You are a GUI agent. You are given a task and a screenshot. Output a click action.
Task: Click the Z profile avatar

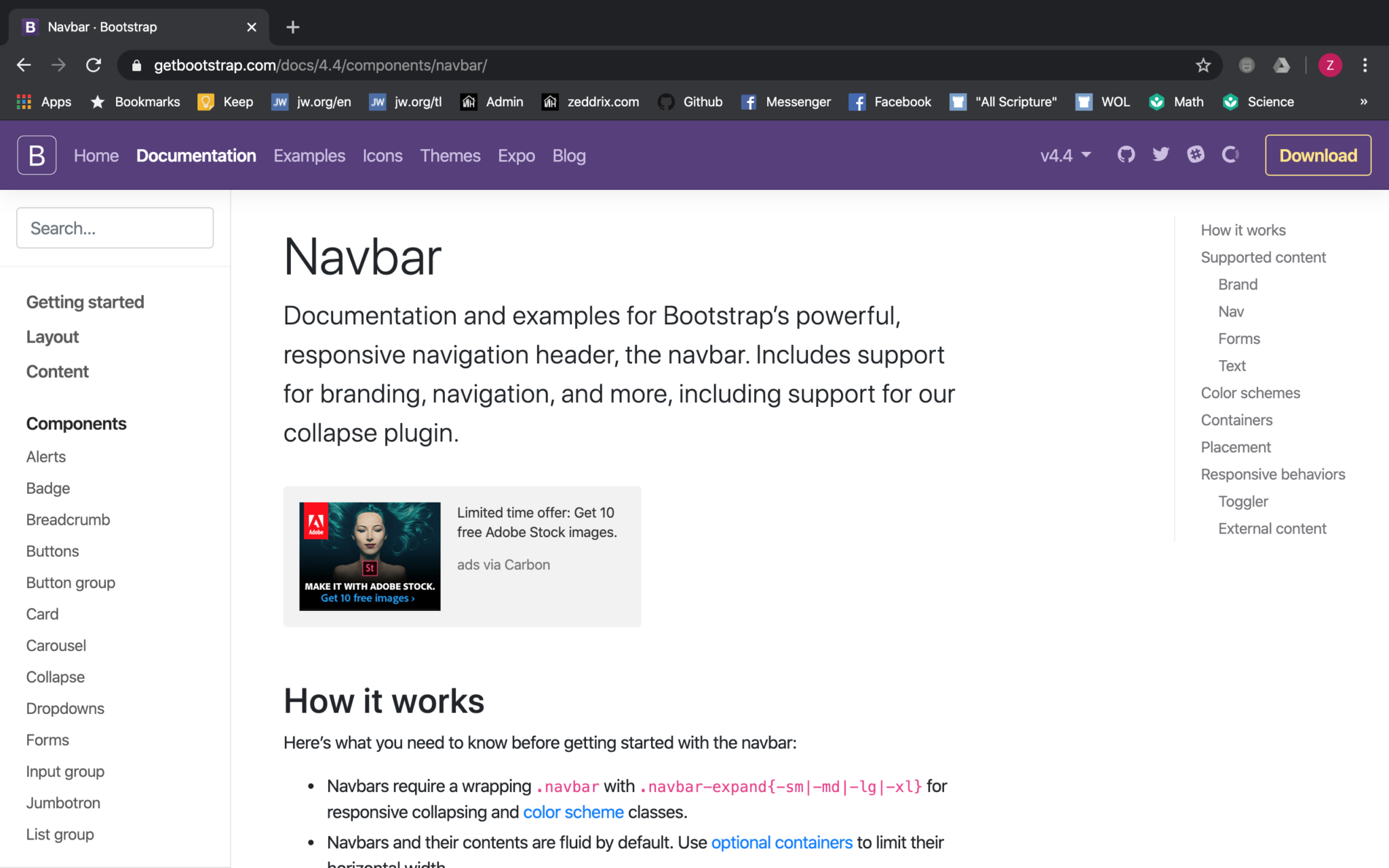pos(1330,65)
